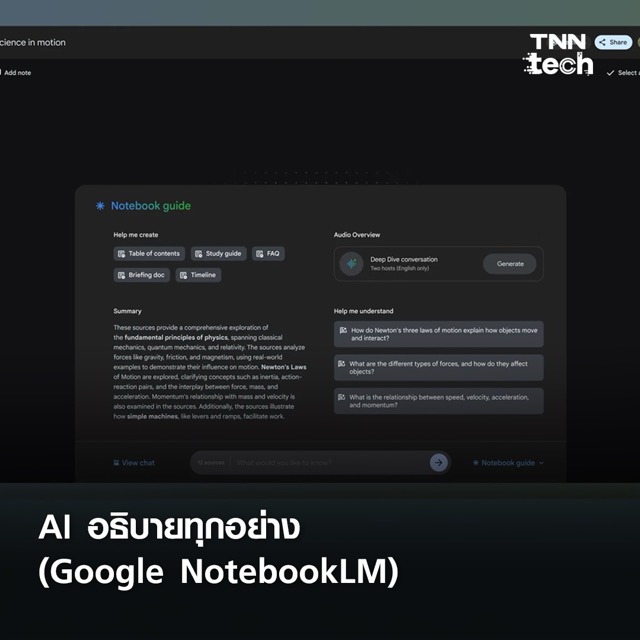This screenshot has height=640, width=640.
Task: Click the Deep Dive audio waveform icon
Action: click(x=351, y=264)
